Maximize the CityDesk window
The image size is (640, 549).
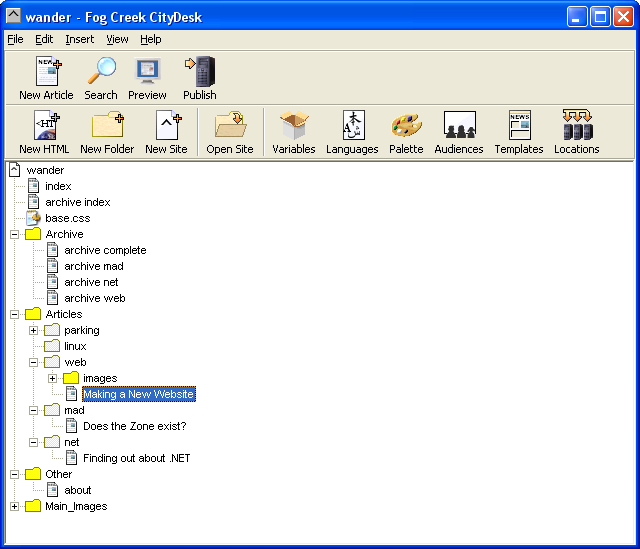(600, 17)
